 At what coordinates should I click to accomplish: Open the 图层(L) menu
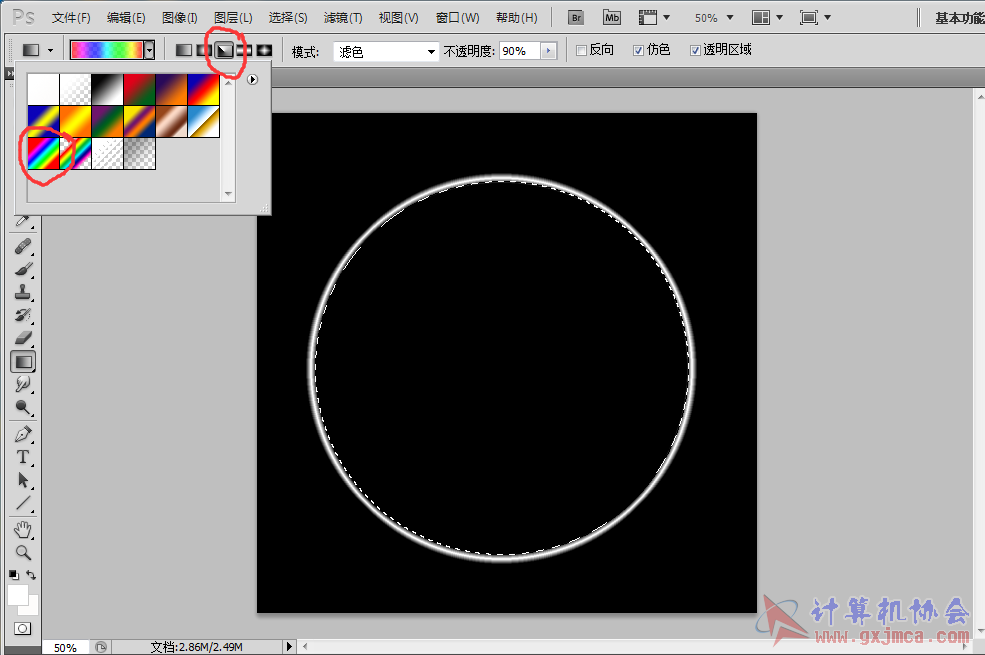(233, 18)
